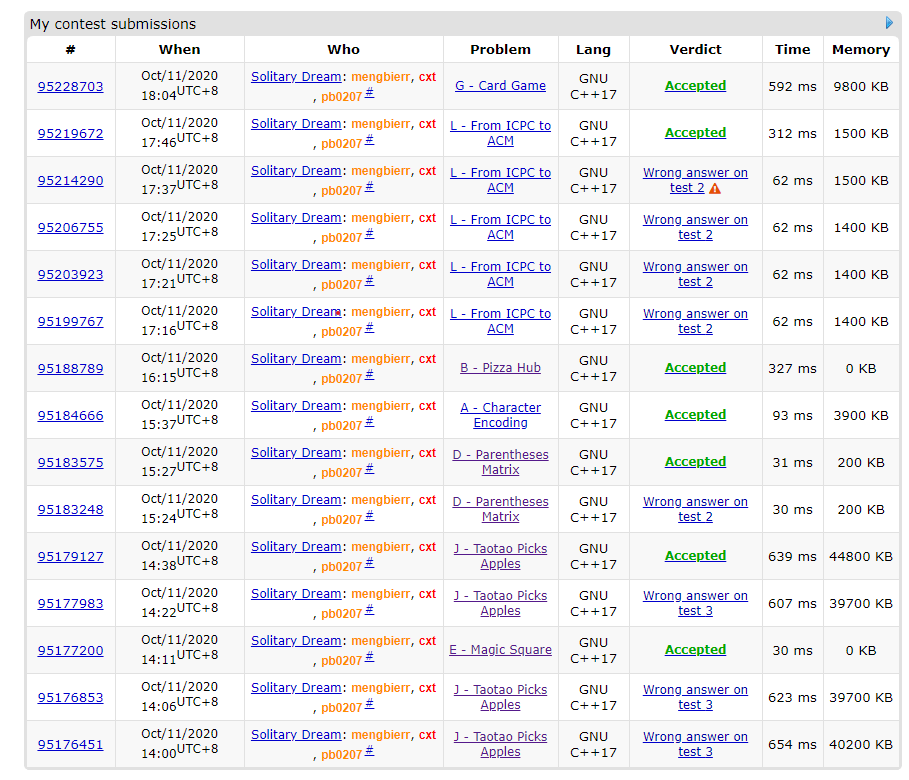Click cxt username in submission 95206755 row

[x=427, y=218]
